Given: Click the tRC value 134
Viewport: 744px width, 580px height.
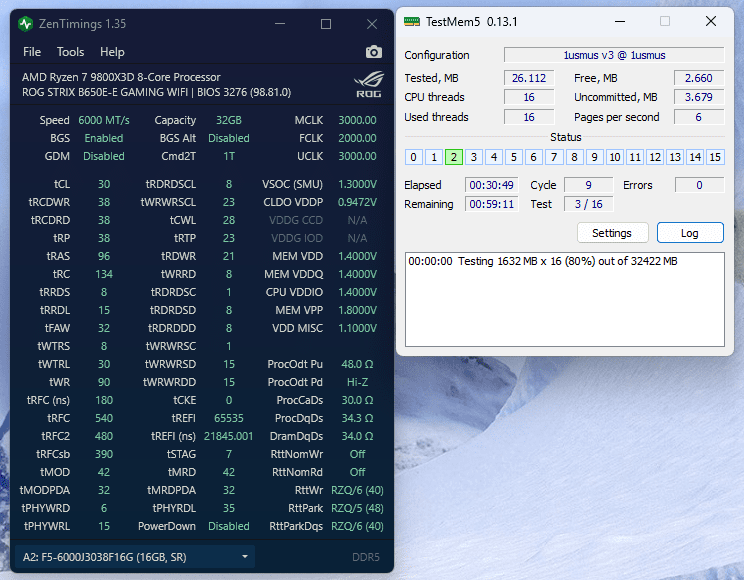Looking at the screenshot, I should coord(104,274).
